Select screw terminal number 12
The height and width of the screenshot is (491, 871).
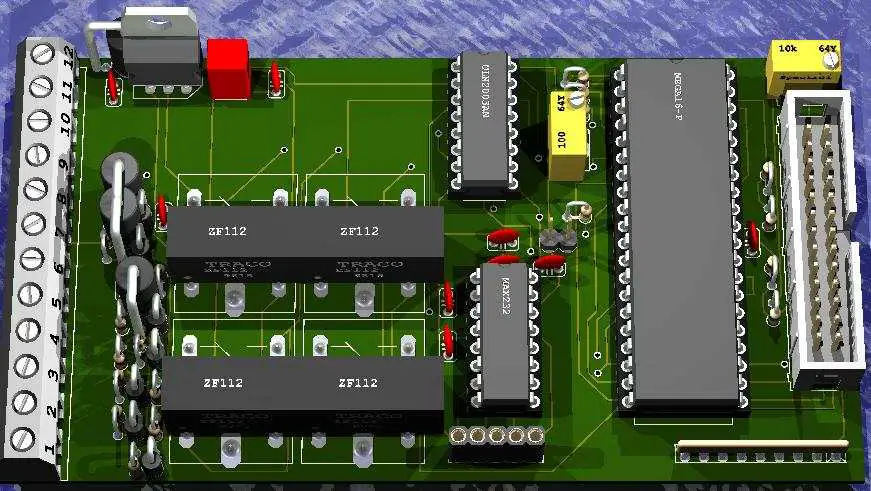pos(40,56)
